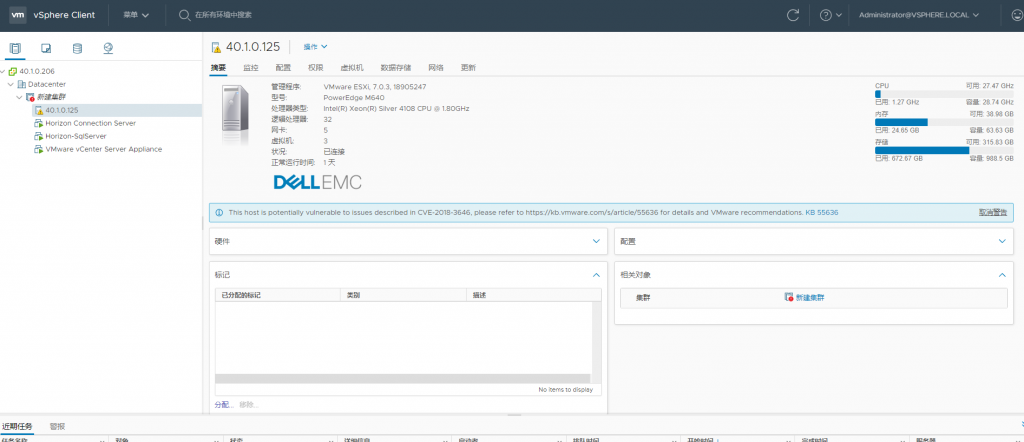
Task: Open the 操作 actions dropdown
Action: [315, 47]
